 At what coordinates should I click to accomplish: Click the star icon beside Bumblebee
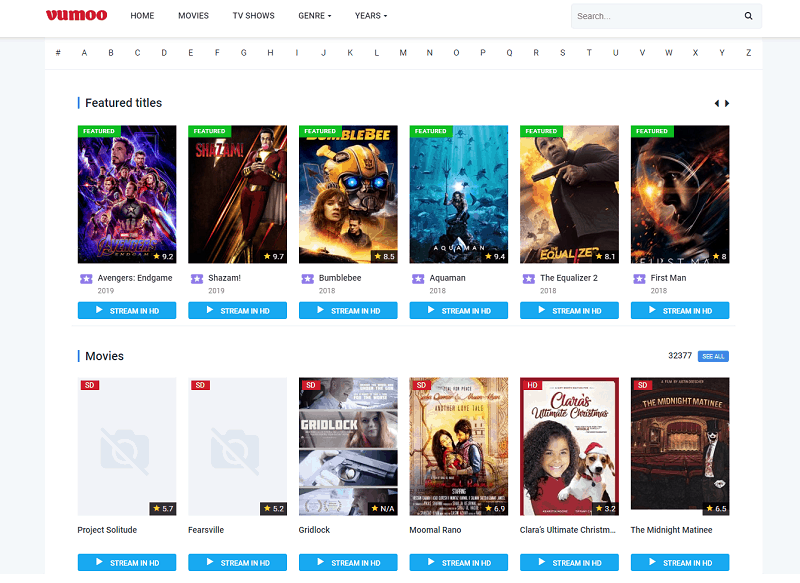(x=308, y=279)
